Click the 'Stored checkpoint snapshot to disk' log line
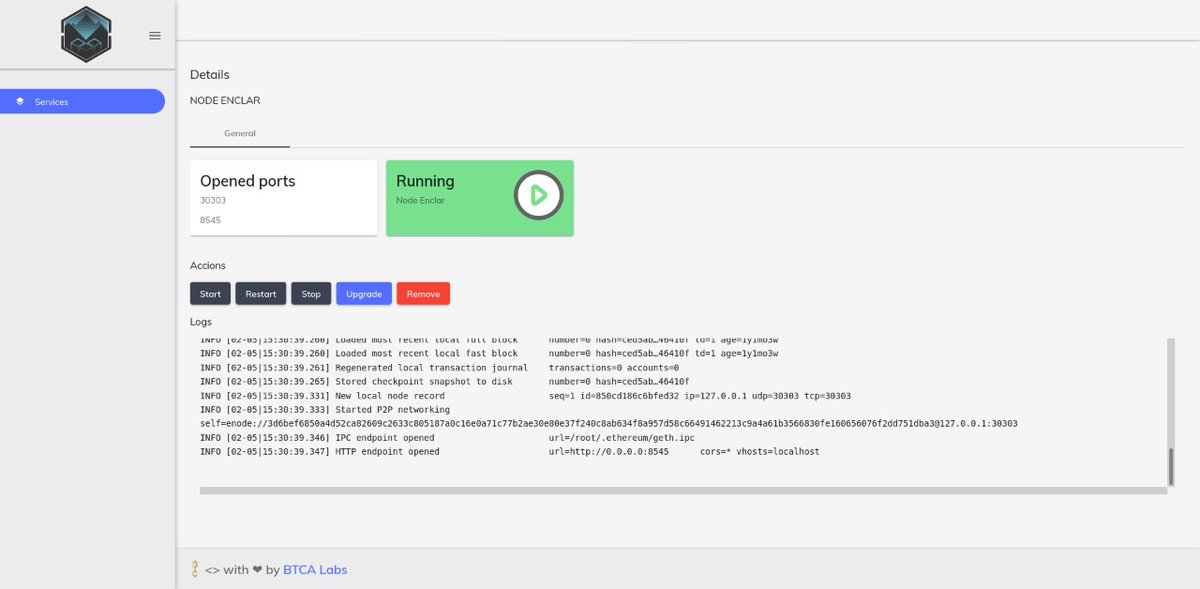Viewport: 1200px width, 589px height. [x=445, y=382]
